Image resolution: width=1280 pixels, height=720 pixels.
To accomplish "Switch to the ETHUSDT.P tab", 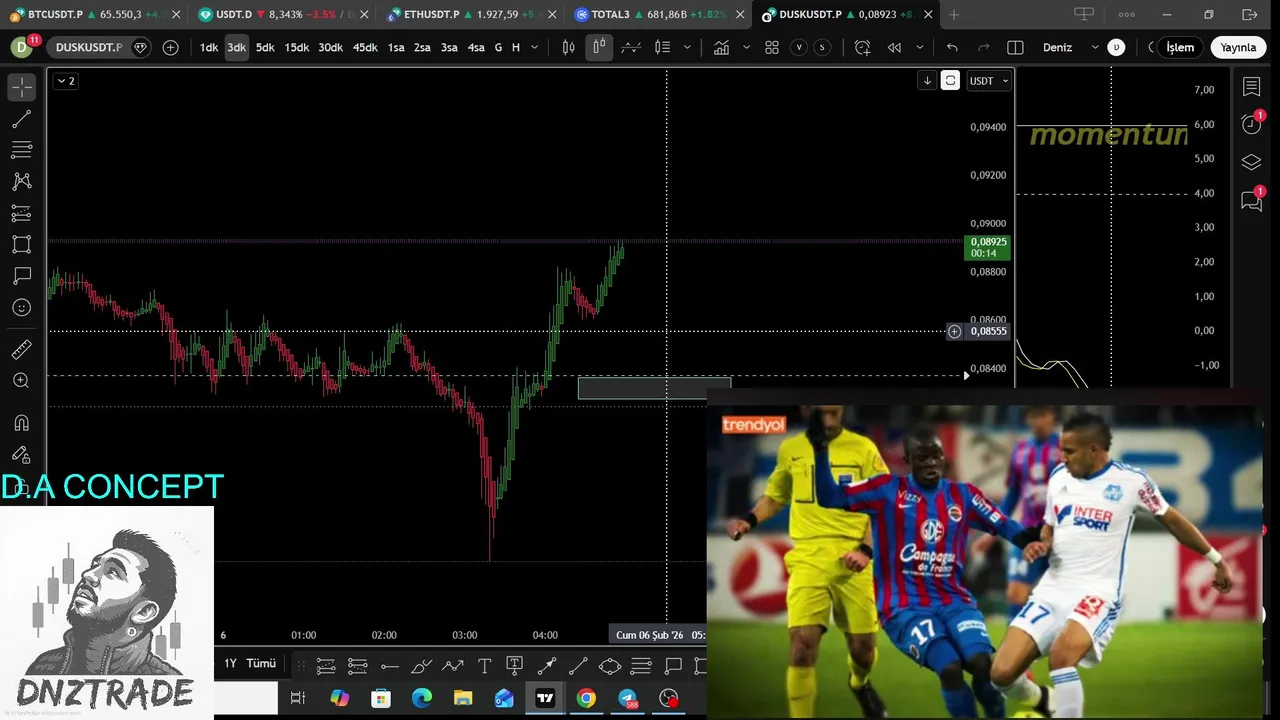I will click(x=470, y=14).
